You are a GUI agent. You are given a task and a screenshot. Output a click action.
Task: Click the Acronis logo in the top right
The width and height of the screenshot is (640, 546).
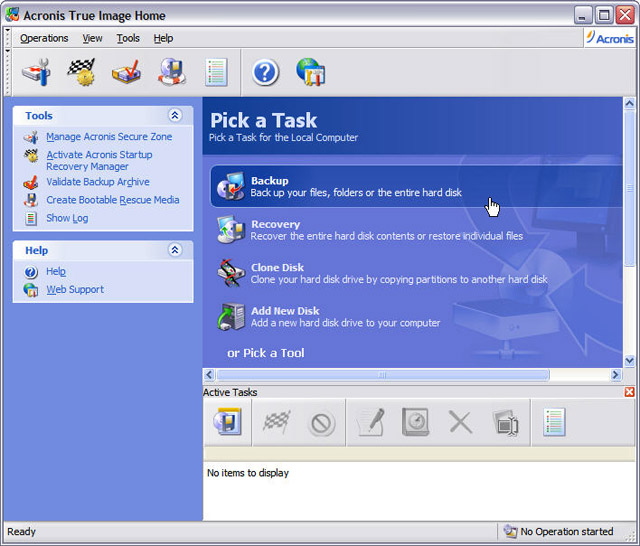[x=610, y=38]
